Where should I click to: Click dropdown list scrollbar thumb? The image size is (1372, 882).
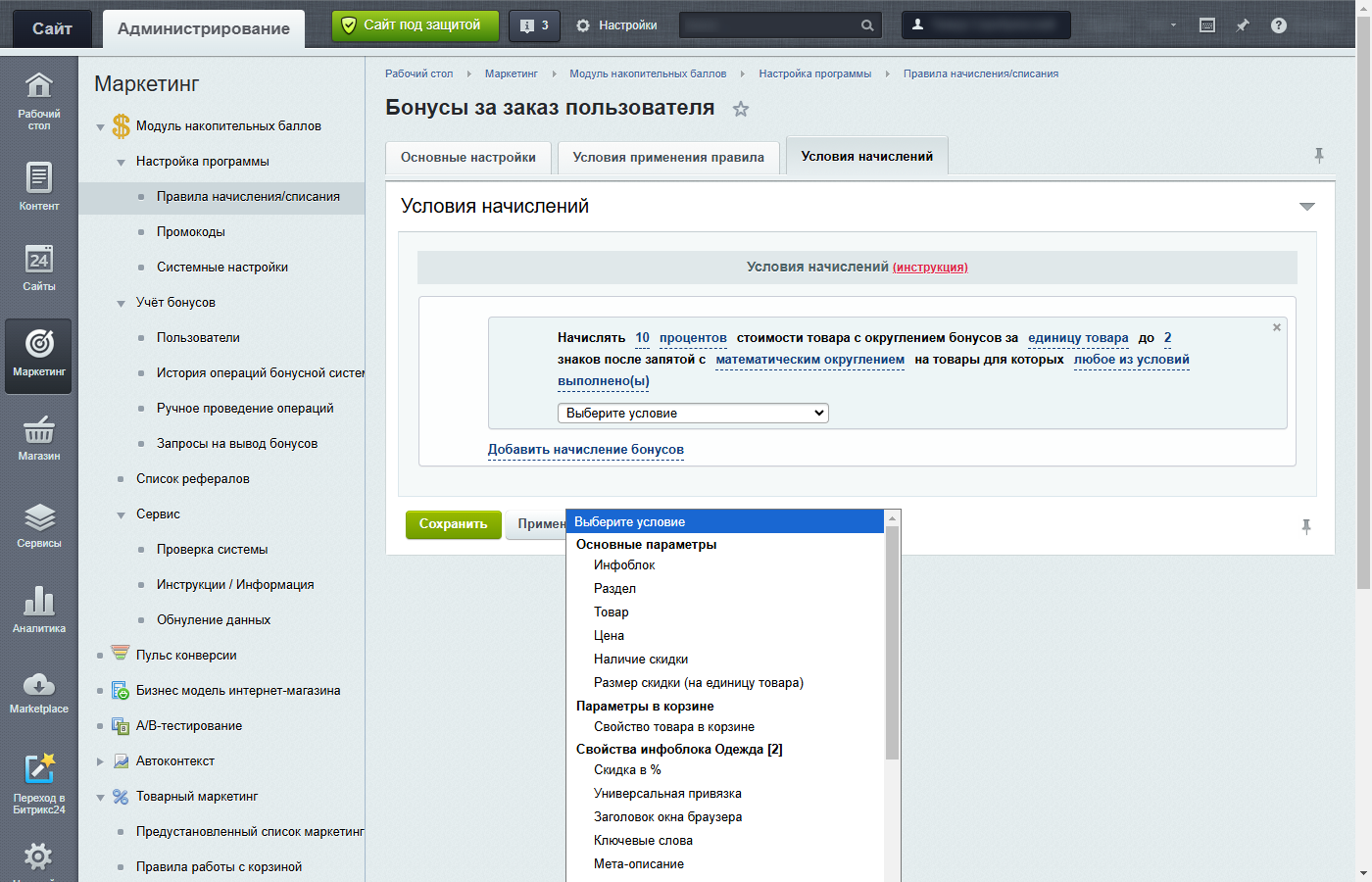coord(892,642)
